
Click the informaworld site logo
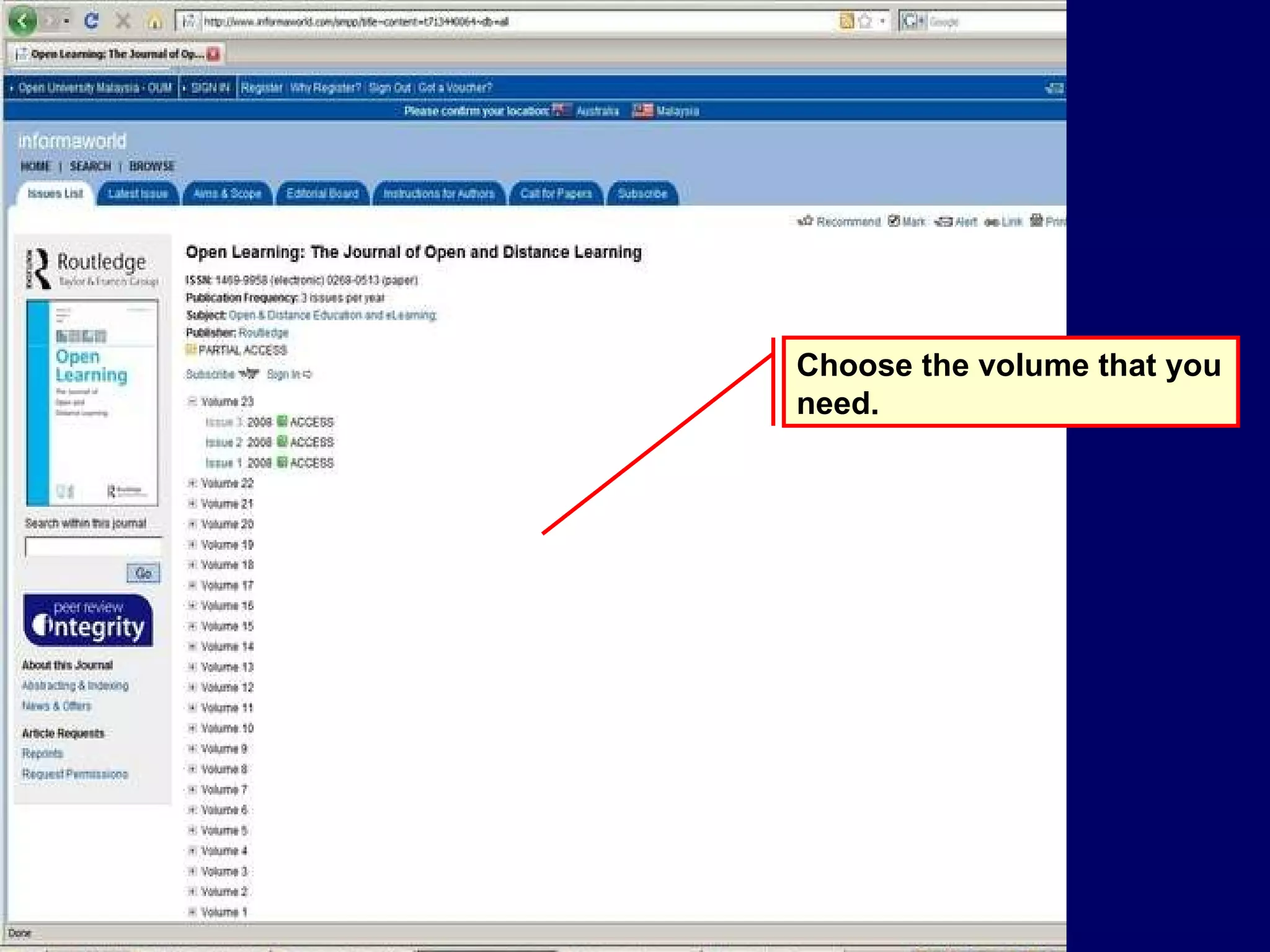[x=72, y=141]
